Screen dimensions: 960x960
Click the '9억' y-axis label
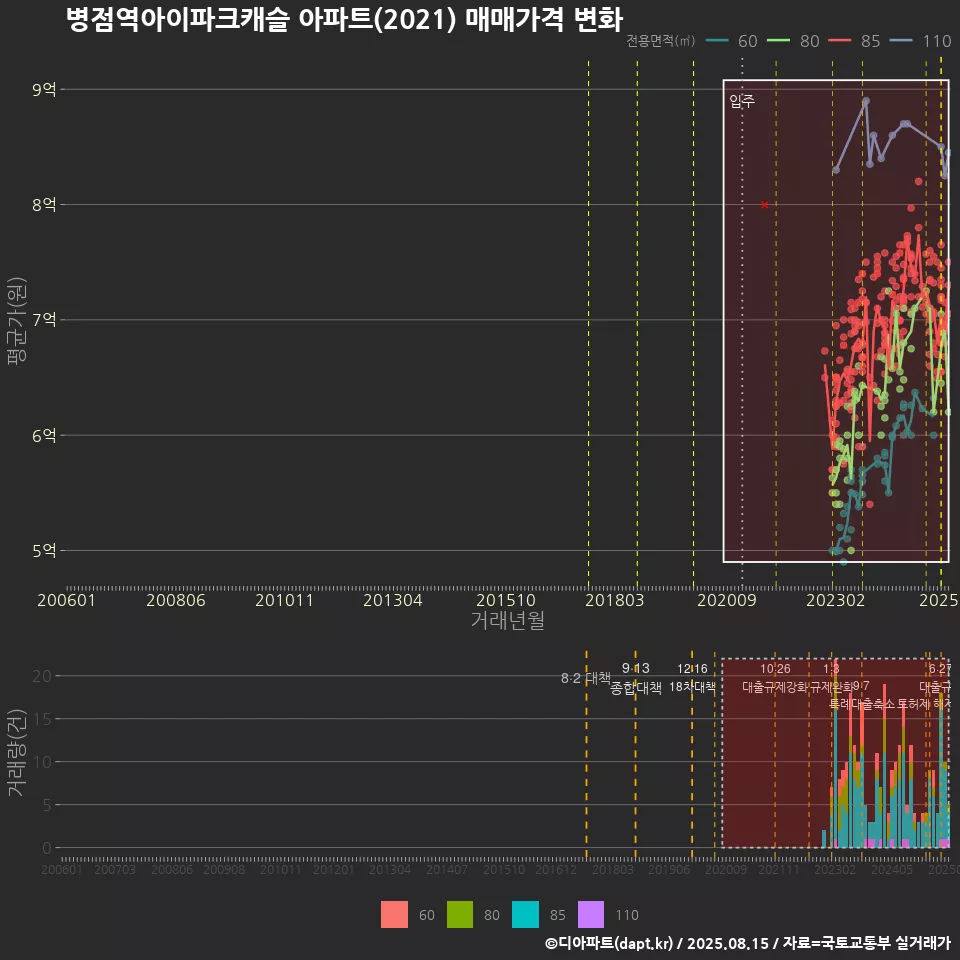pos(44,89)
